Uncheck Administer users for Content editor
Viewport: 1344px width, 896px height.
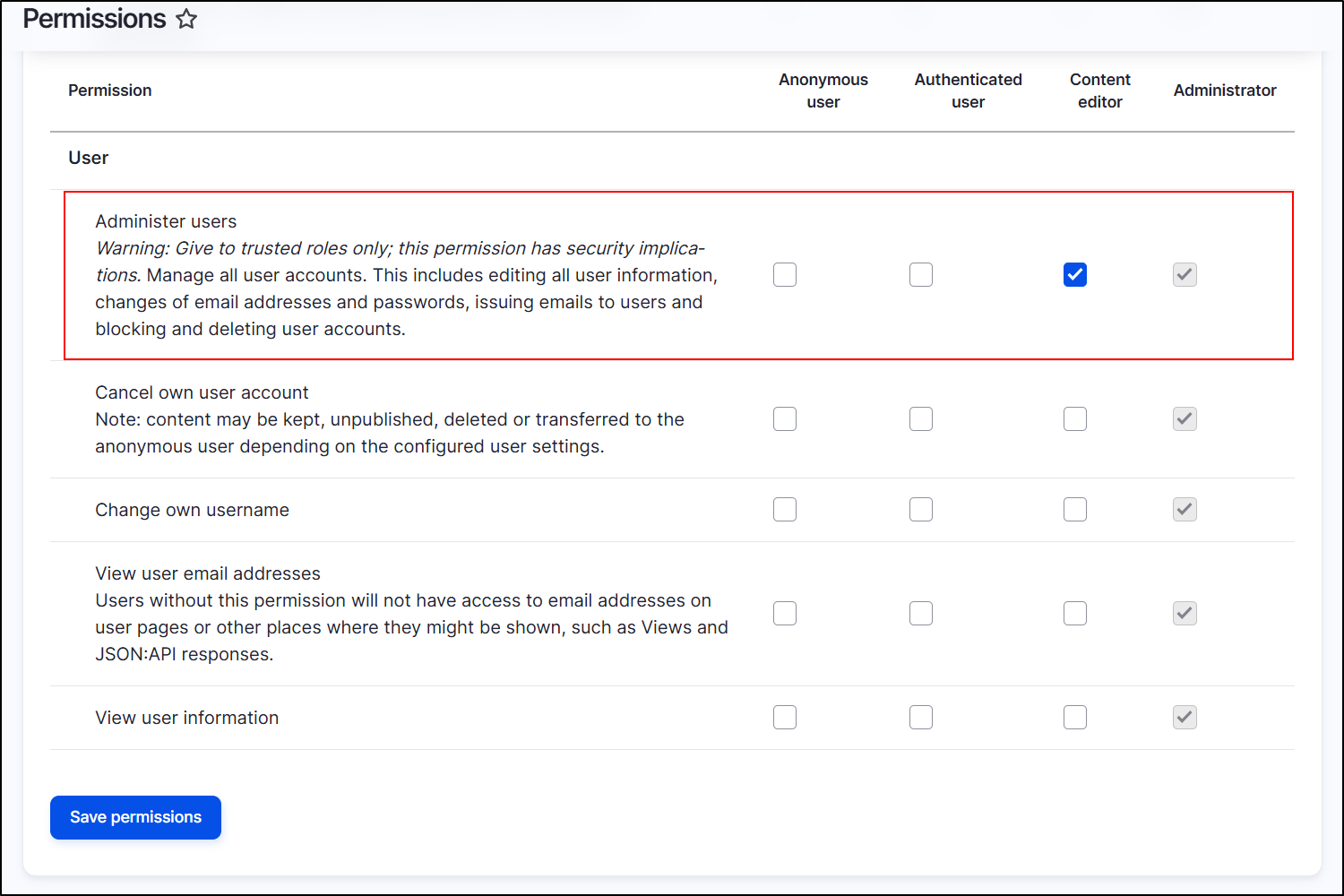[x=1075, y=275]
